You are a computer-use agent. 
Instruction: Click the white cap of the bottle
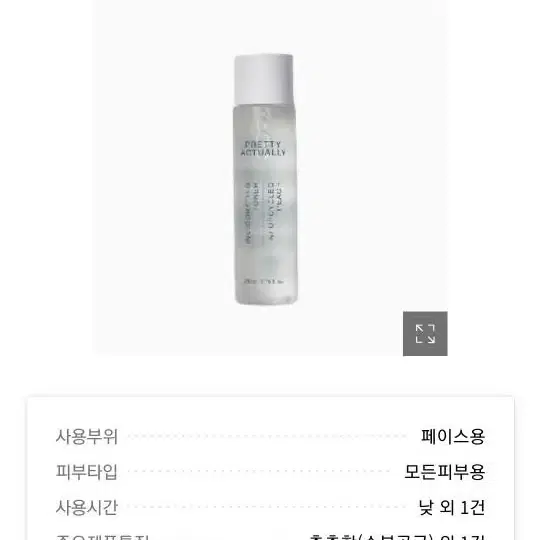(x=264, y=79)
